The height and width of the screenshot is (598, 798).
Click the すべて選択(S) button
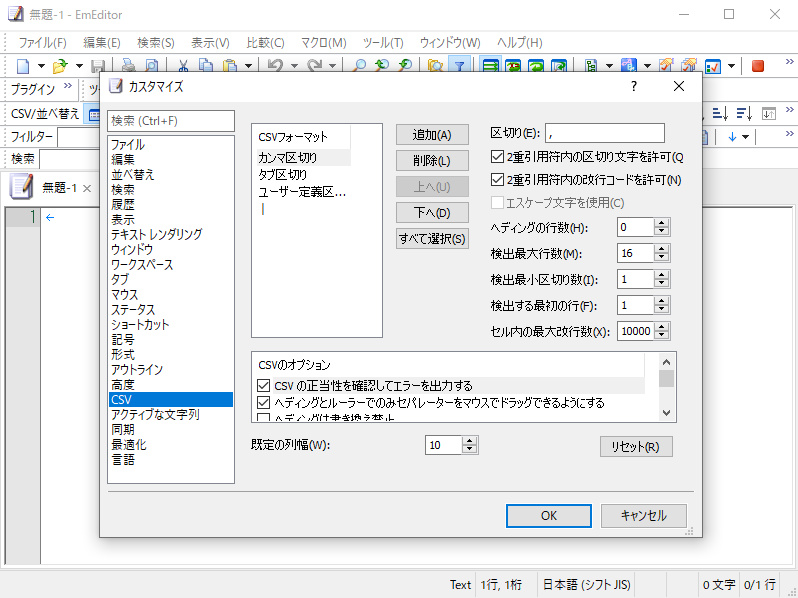pos(432,239)
